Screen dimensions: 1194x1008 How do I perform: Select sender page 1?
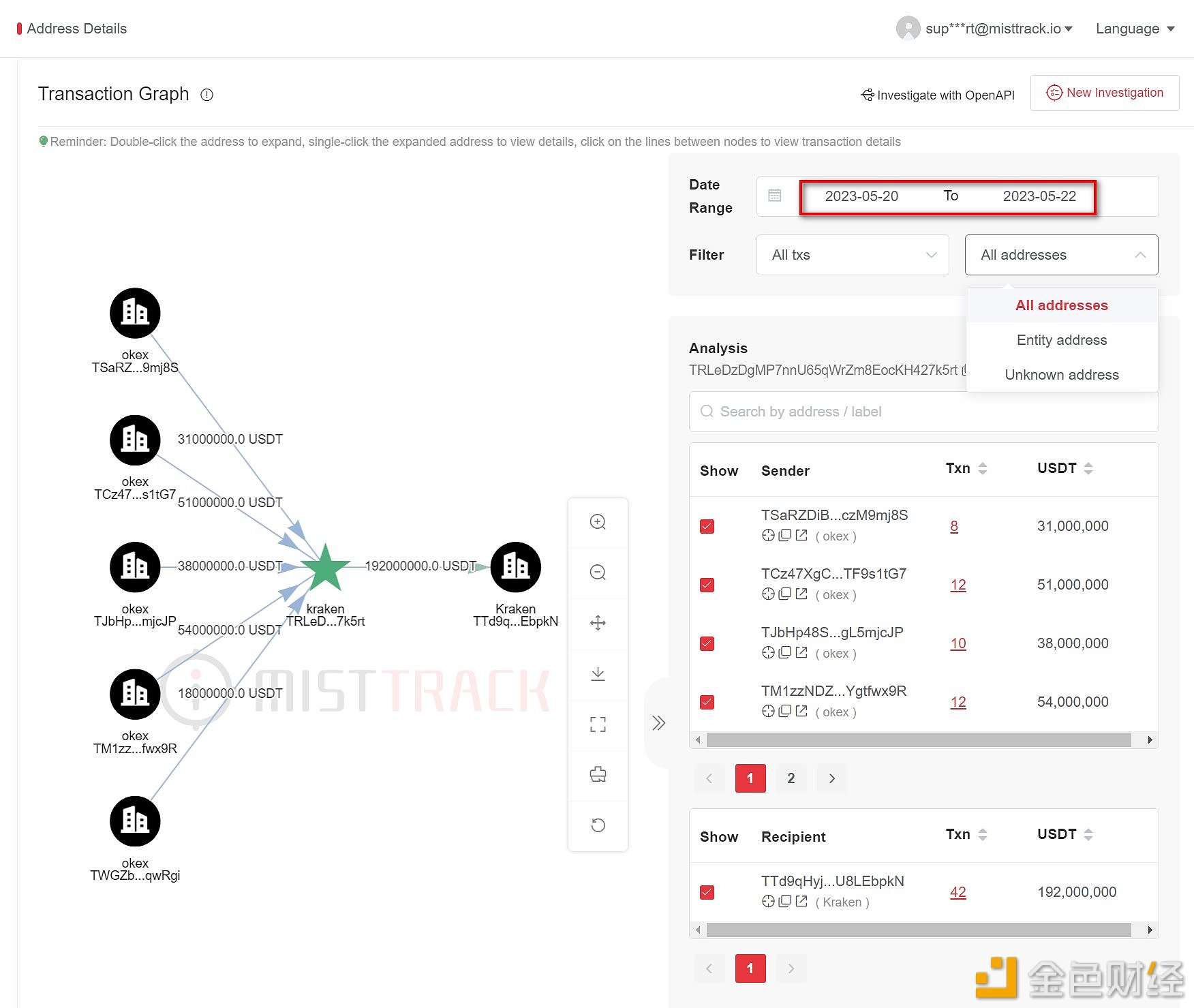(x=750, y=778)
